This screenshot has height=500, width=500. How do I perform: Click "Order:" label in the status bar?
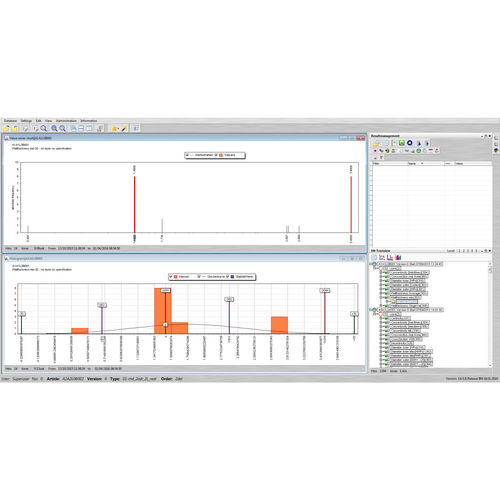167,379
